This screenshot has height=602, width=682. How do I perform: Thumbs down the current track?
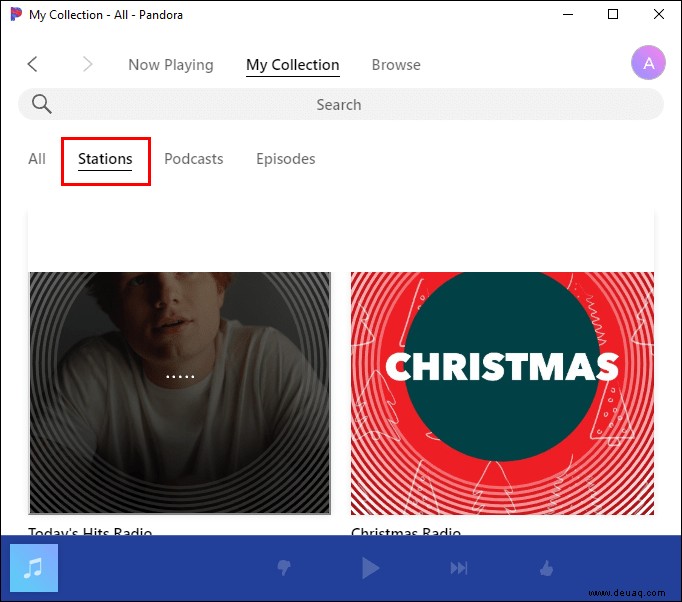click(x=284, y=568)
